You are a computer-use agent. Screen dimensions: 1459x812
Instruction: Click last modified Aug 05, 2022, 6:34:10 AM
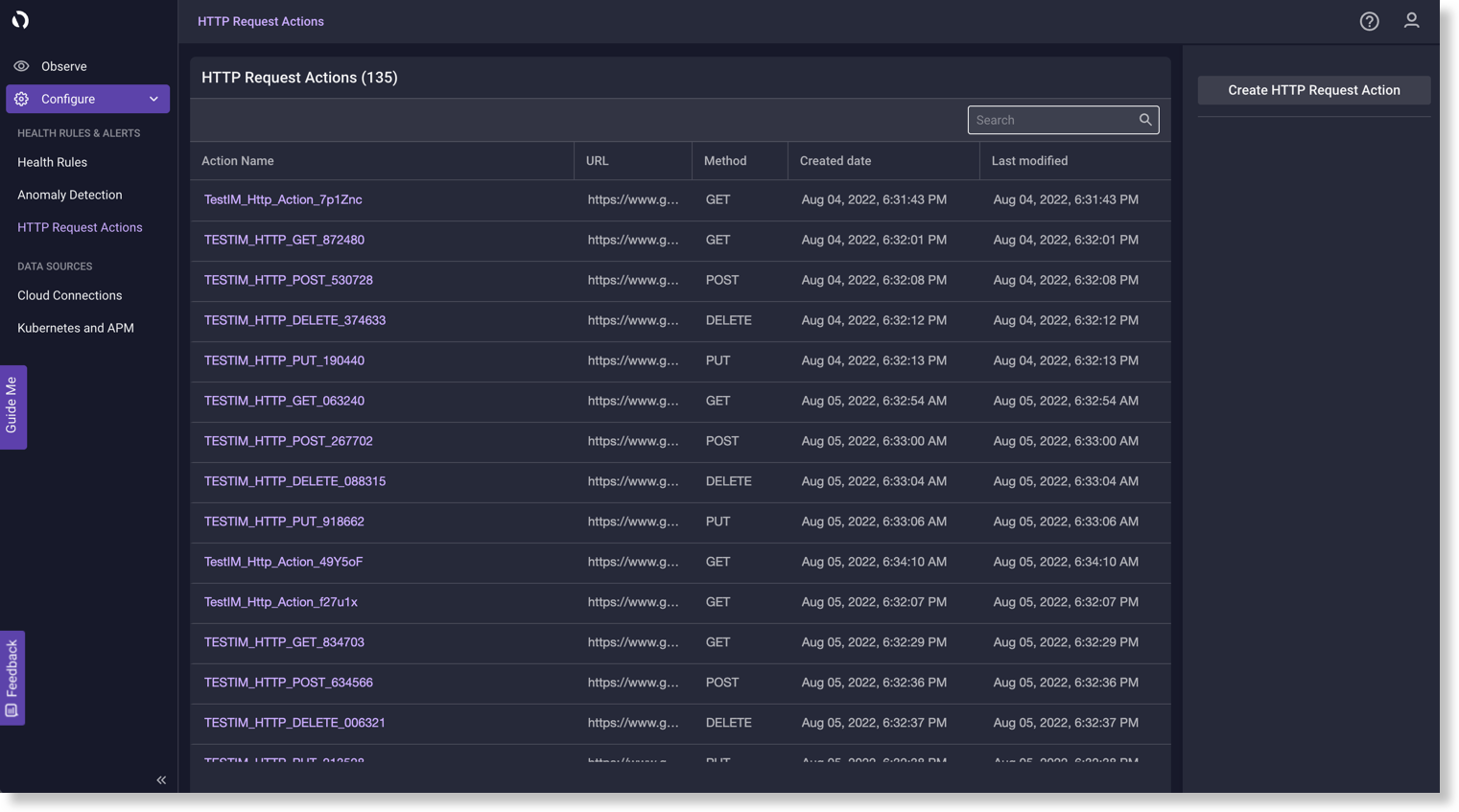pos(1066,562)
